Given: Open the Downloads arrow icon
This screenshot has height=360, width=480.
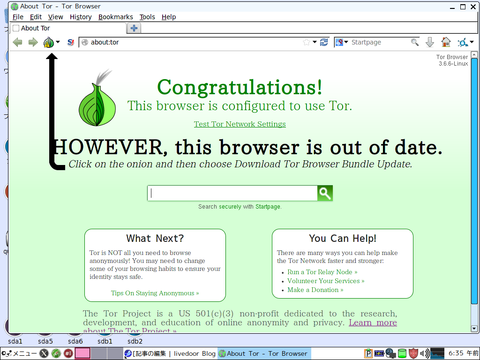Looking at the screenshot, I should pos(430,42).
